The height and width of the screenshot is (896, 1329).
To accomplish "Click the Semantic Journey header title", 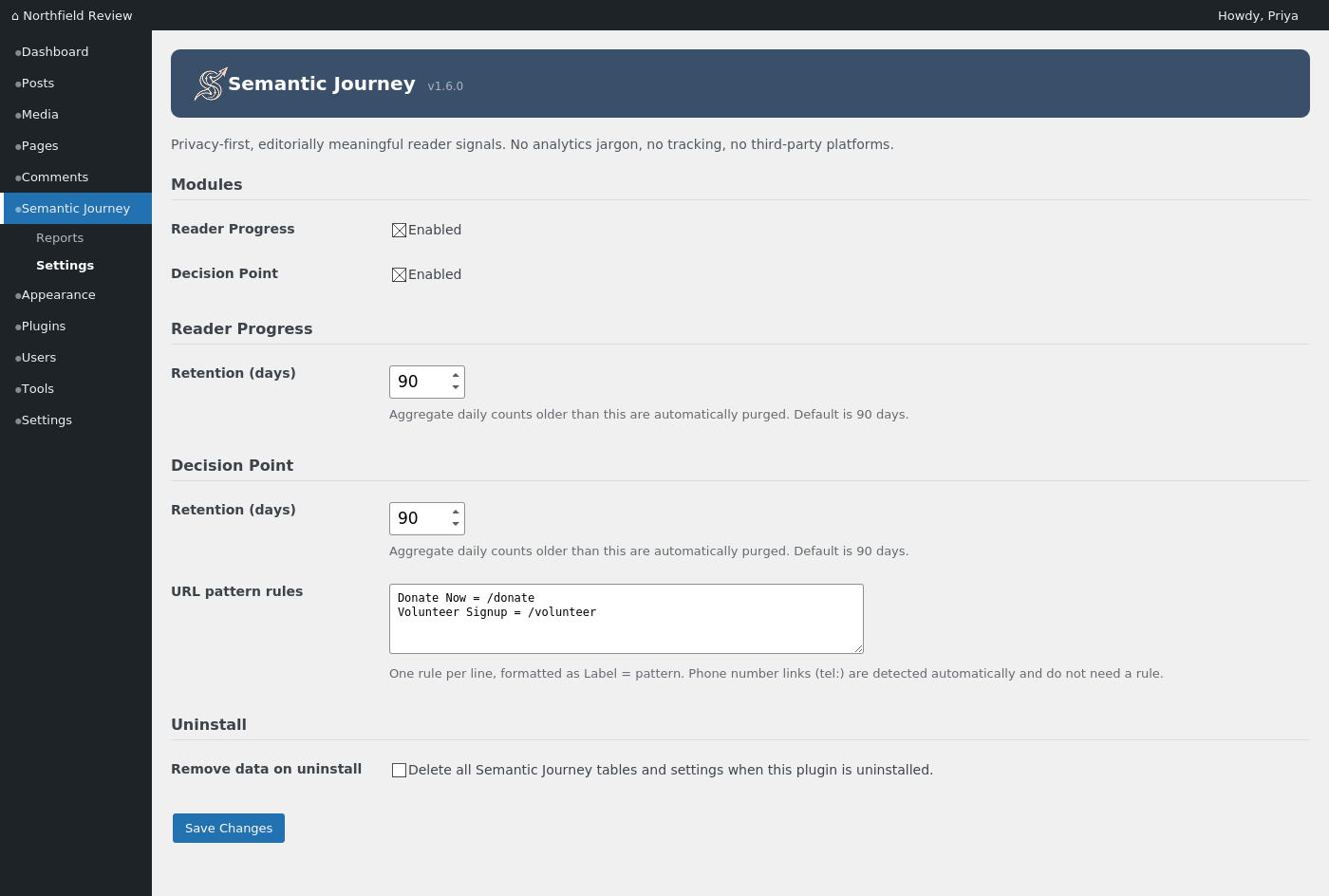I will pos(322,84).
